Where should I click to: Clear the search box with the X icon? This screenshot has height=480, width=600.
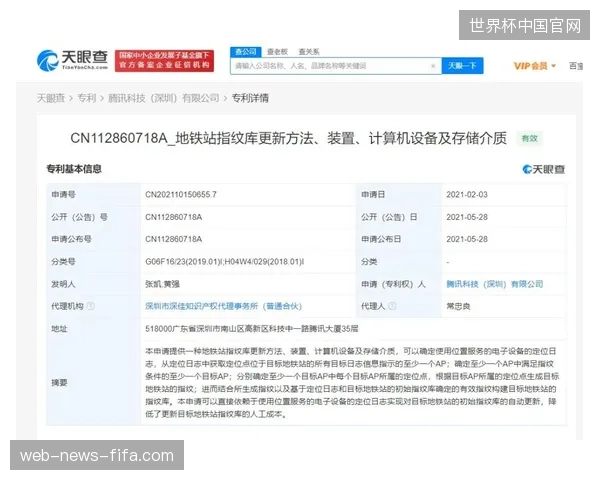pyautogui.click(x=433, y=66)
